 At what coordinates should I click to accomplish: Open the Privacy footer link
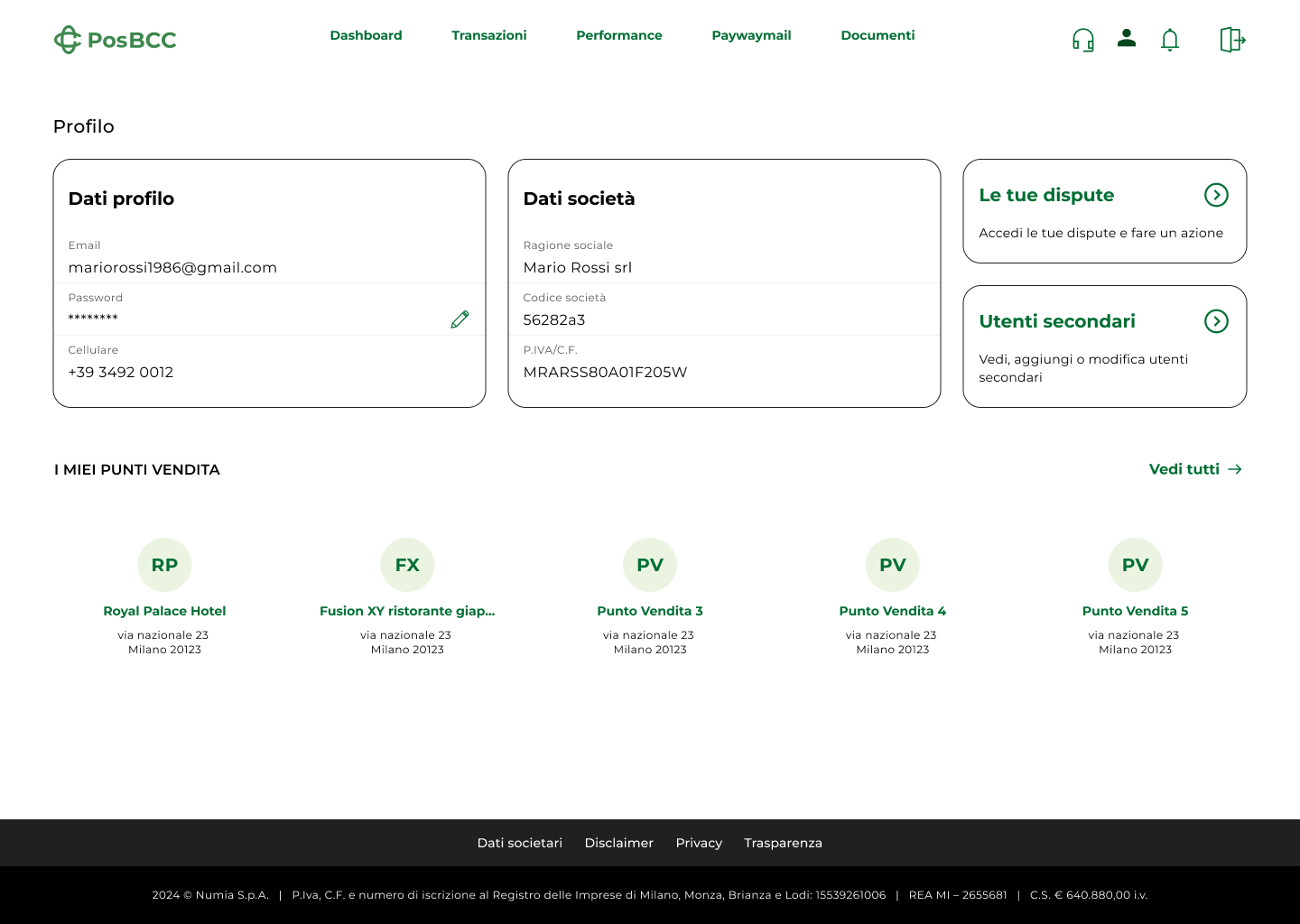[x=699, y=843]
